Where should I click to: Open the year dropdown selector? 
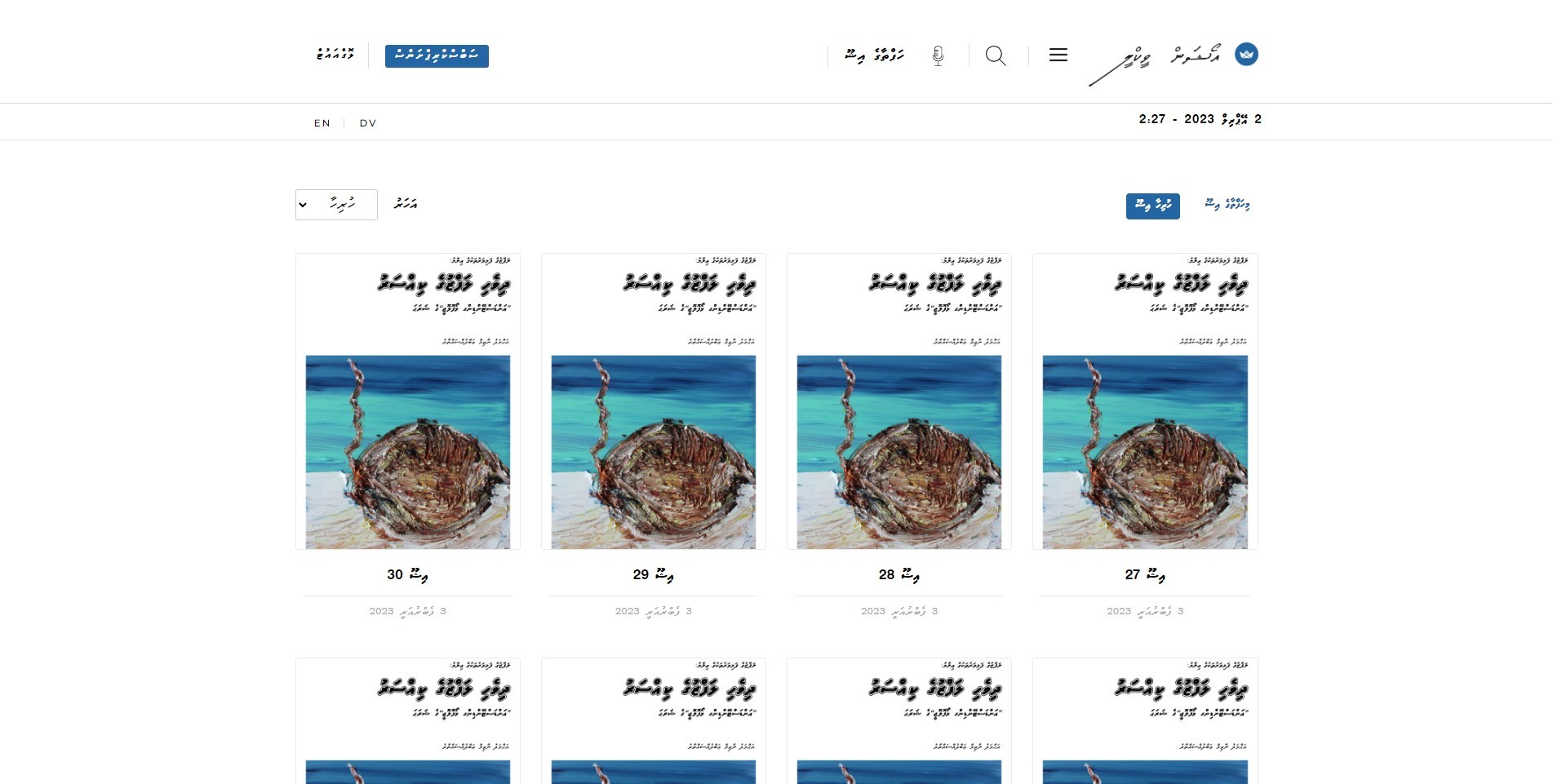[x=336, y=205]
